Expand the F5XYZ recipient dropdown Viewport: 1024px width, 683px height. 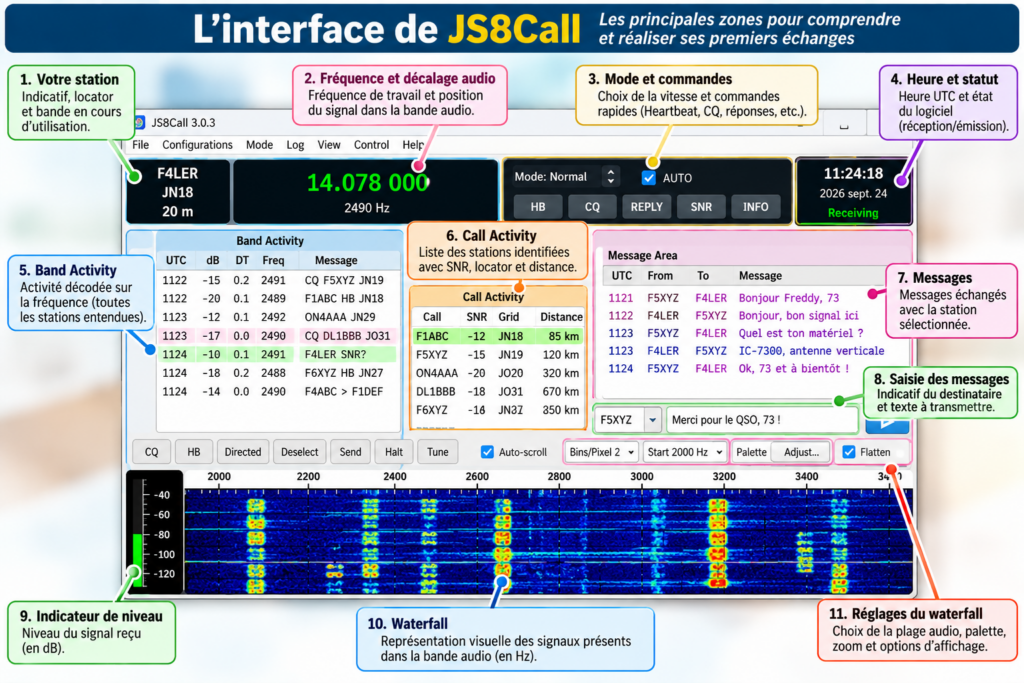652,420
